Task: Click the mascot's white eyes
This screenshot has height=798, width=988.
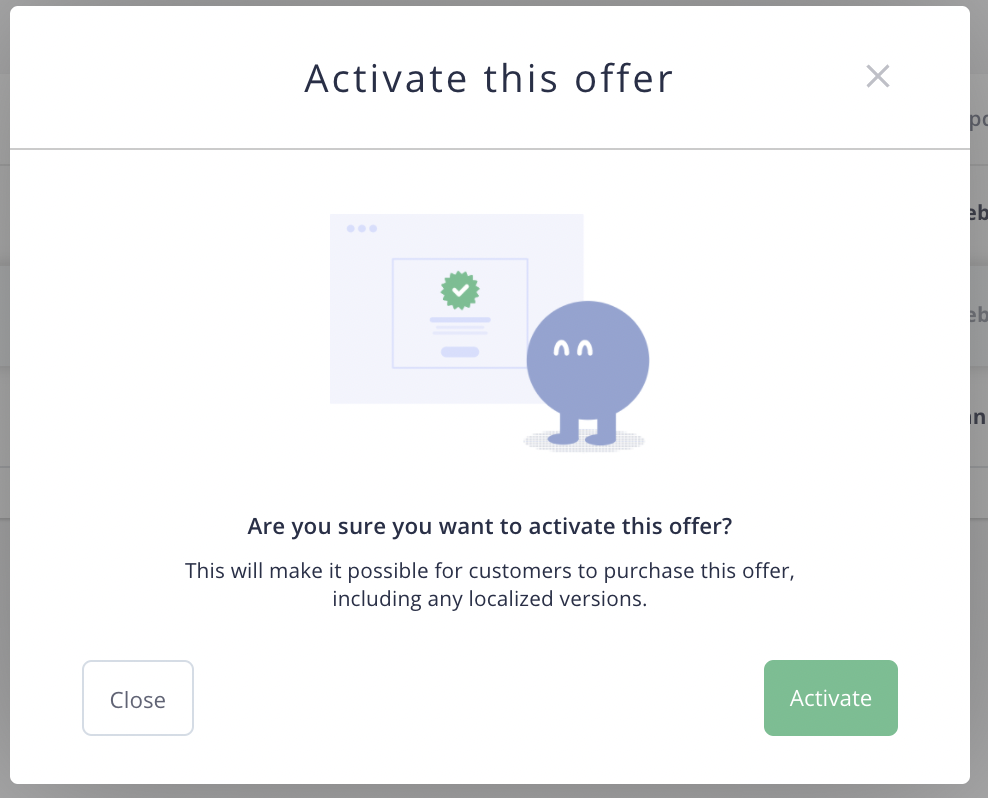Action: (573, 348)
